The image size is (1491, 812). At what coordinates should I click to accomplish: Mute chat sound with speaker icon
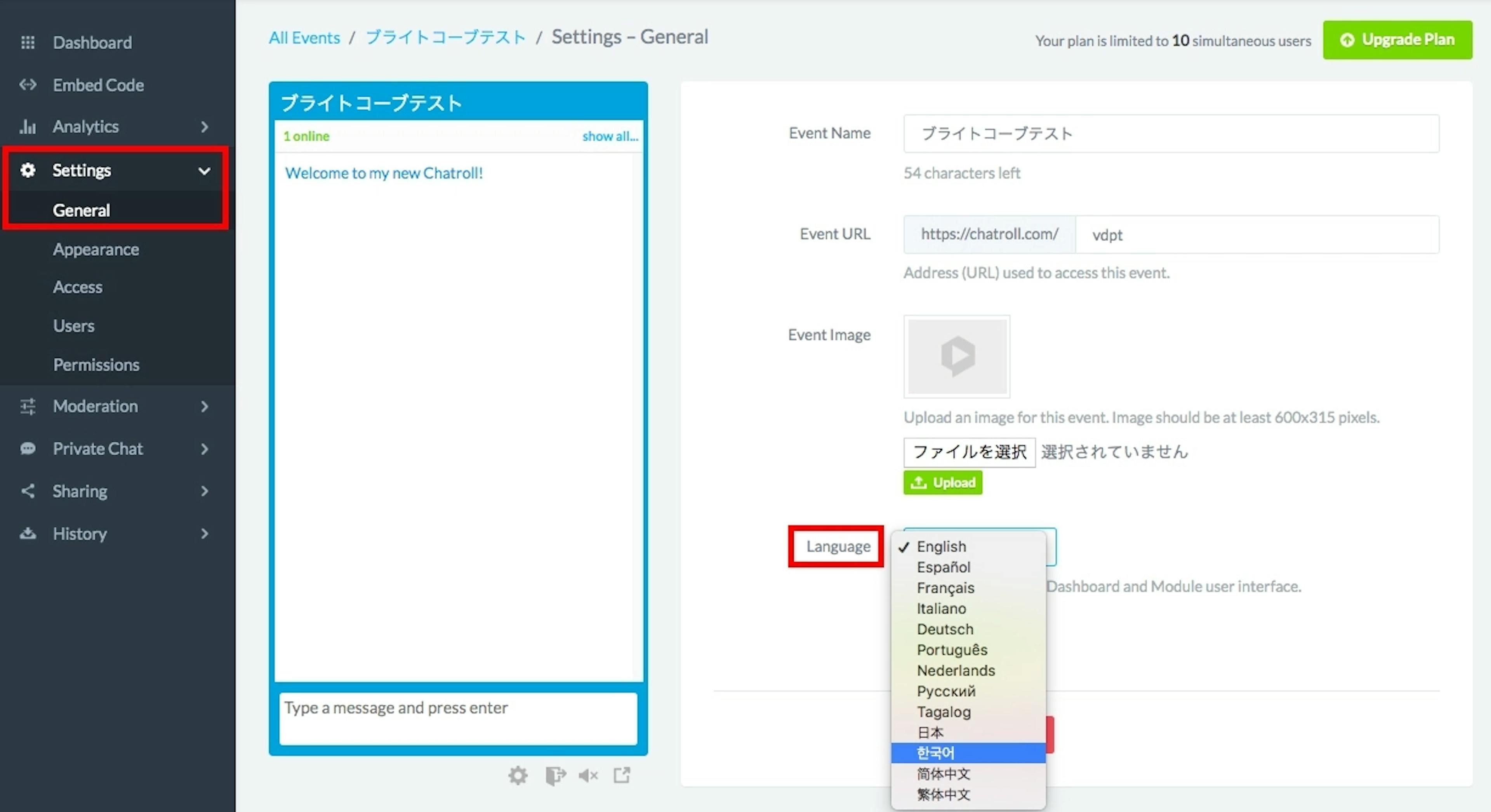pos(588,775)
